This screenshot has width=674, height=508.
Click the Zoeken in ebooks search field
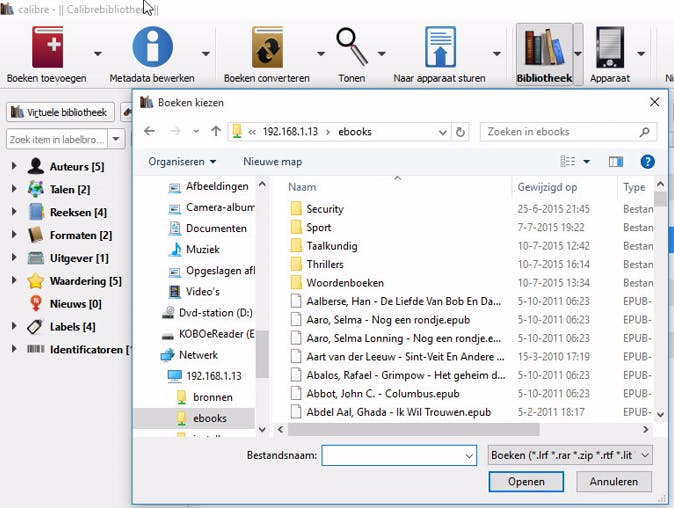[x=568, y=132]
